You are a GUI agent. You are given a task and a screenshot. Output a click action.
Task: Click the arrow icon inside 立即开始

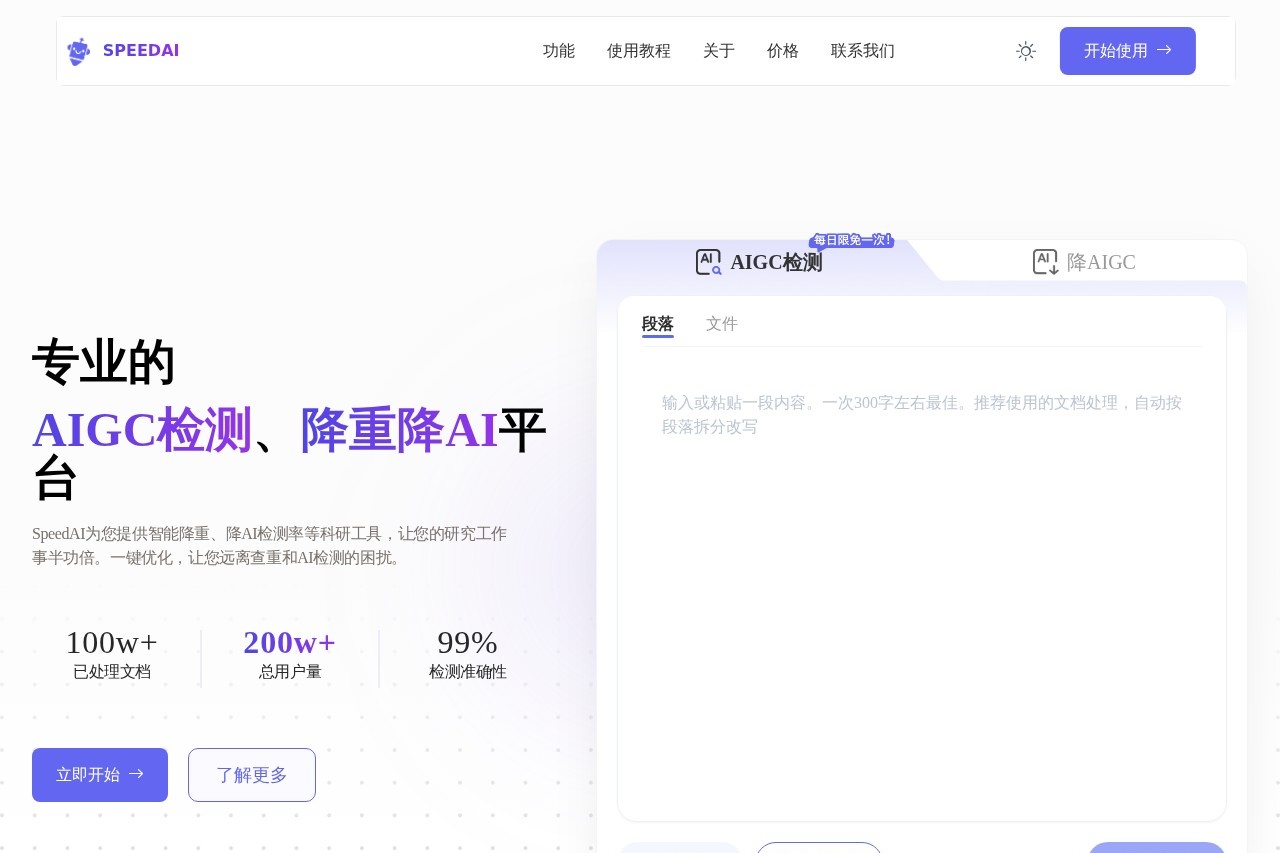click(x=137, y=774)
